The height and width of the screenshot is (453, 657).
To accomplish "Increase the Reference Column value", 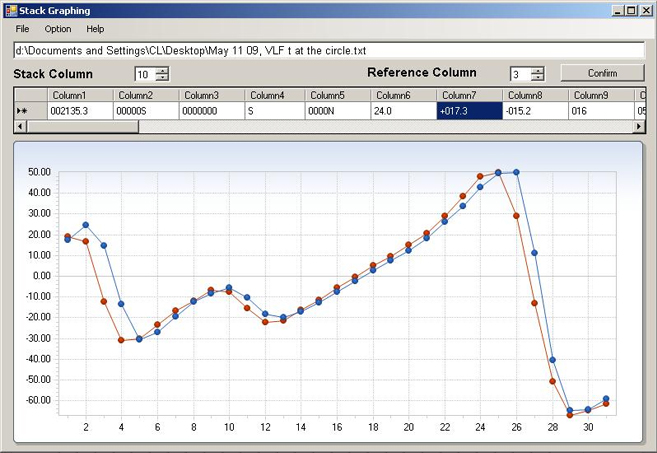I will tap(537, 70).
